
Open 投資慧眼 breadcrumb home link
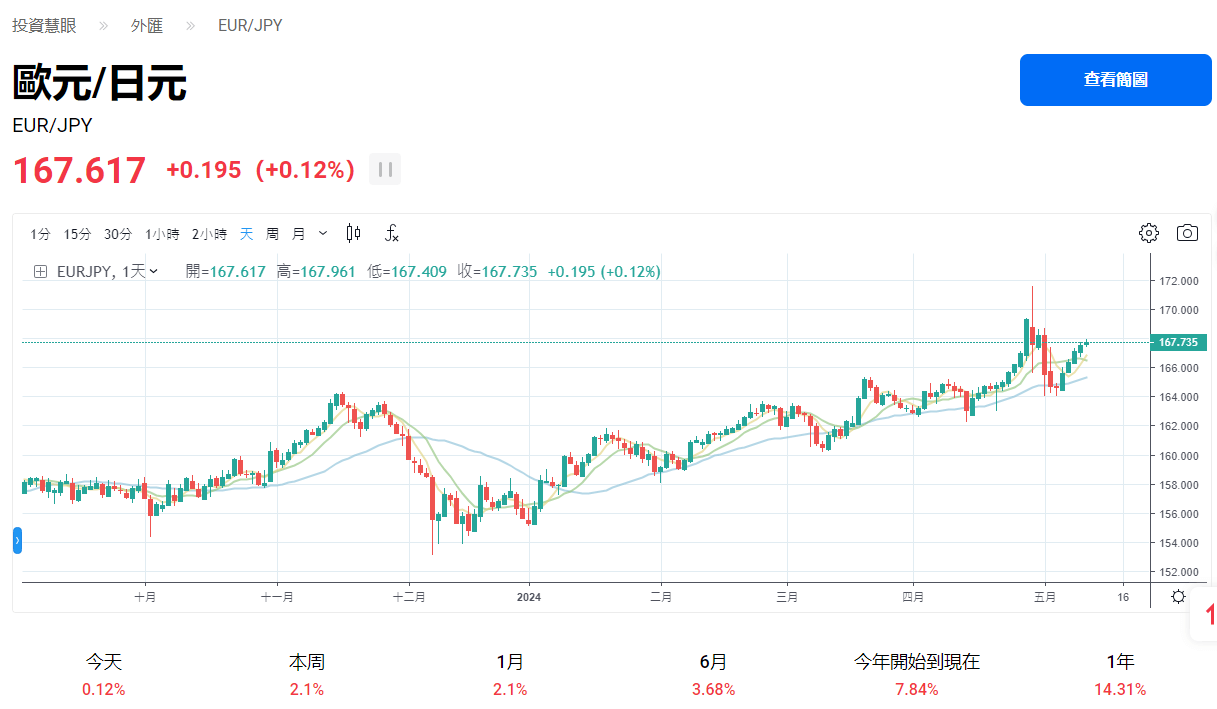point(44,25)
